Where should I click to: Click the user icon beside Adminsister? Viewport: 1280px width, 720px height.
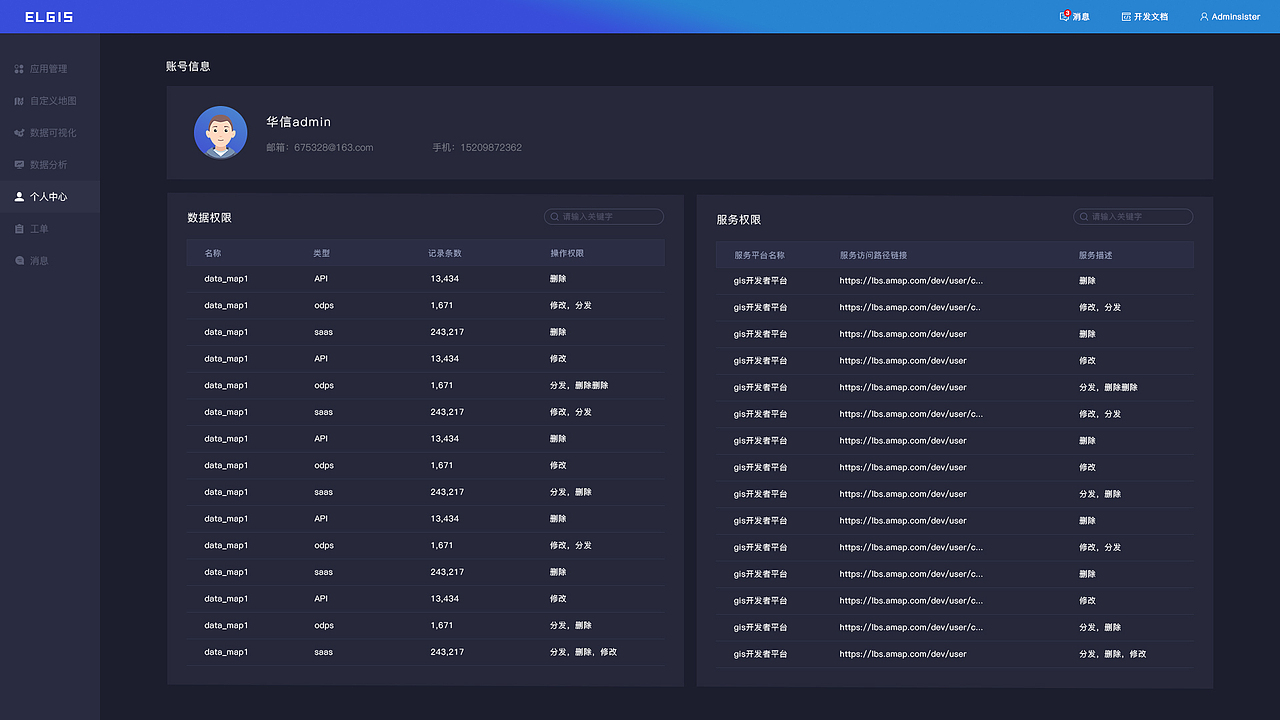[x=1204, y=17]
